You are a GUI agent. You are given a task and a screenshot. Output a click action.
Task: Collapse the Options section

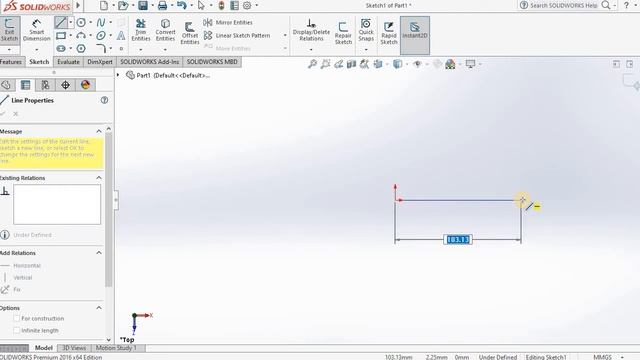click(99, 308)
